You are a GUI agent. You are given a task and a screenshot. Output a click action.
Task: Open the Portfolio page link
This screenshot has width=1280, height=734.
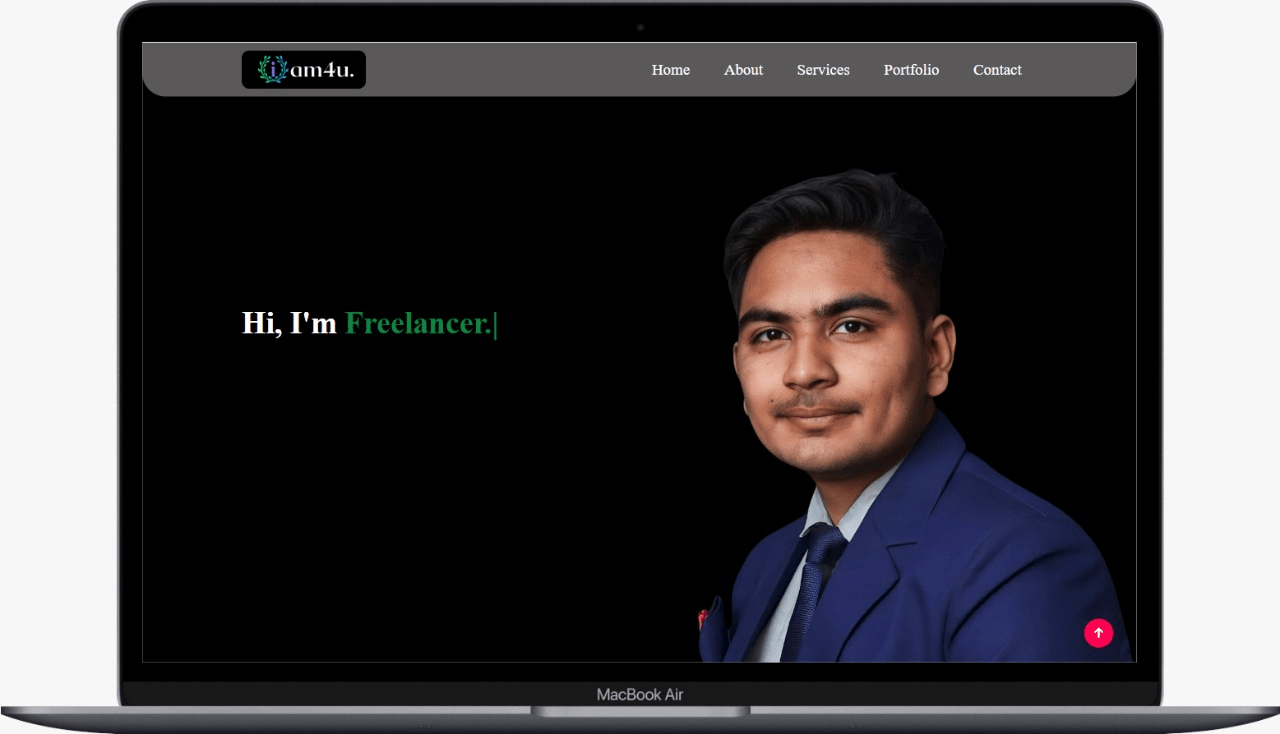pos(911,70)
